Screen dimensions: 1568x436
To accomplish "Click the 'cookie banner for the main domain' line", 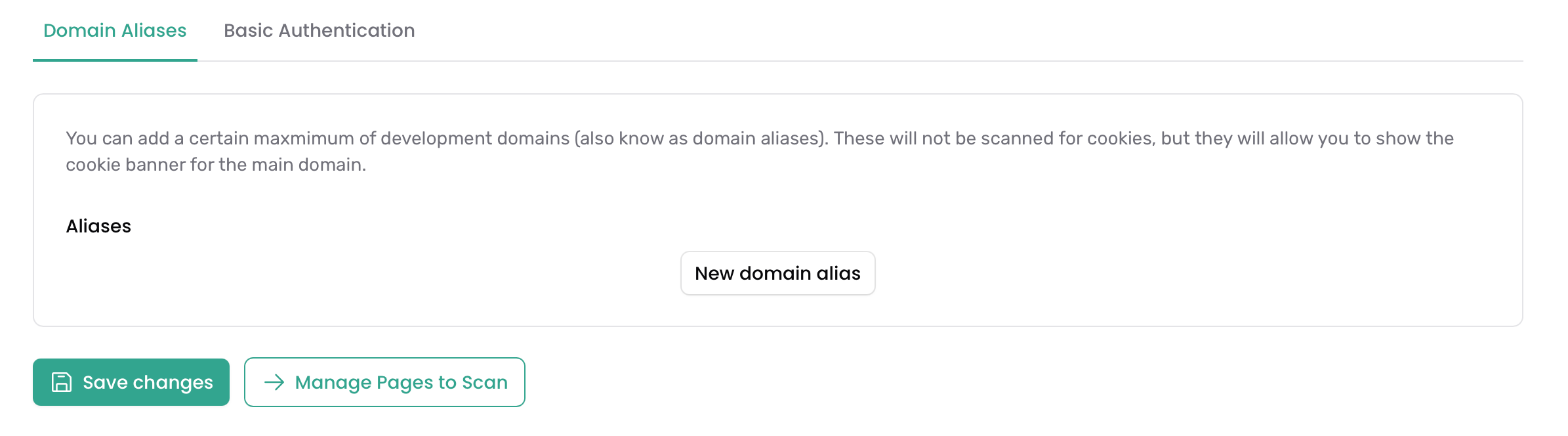I will tap(216, 164).
